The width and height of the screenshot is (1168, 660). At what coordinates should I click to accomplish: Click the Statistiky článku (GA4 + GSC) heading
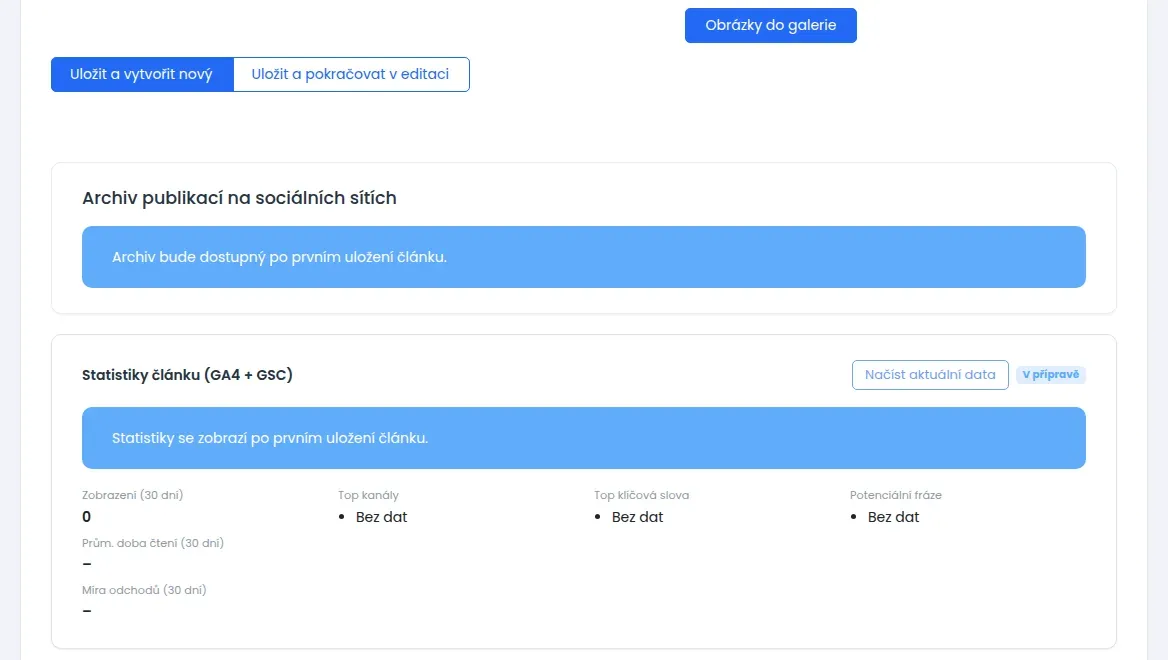coord(187,375)
